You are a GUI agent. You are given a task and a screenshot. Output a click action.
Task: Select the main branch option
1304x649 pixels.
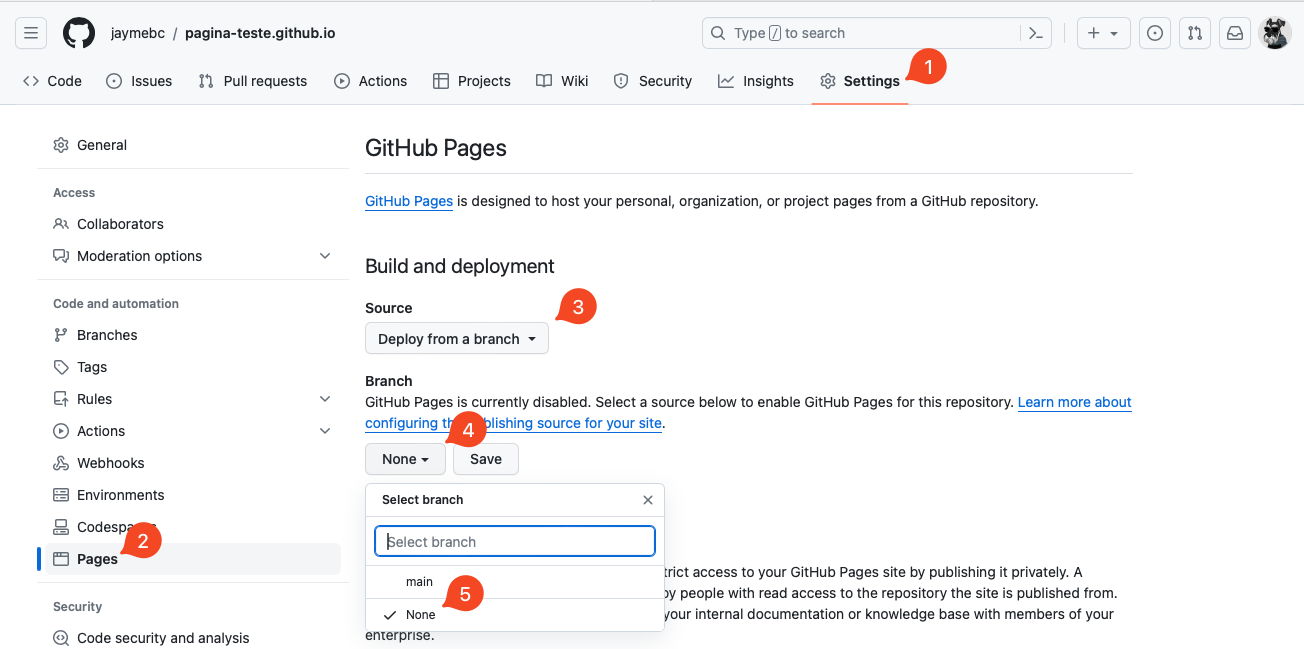coord(419,582)
